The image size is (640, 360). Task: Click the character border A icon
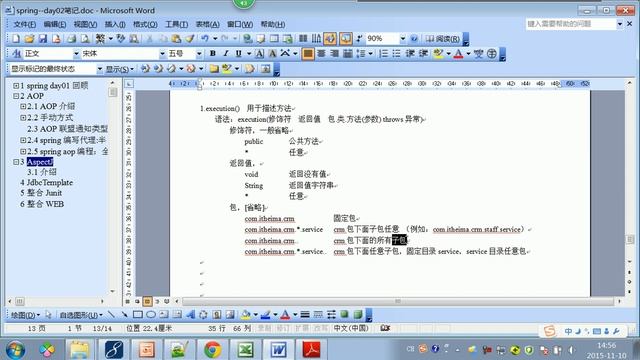(x=260, y=53)
